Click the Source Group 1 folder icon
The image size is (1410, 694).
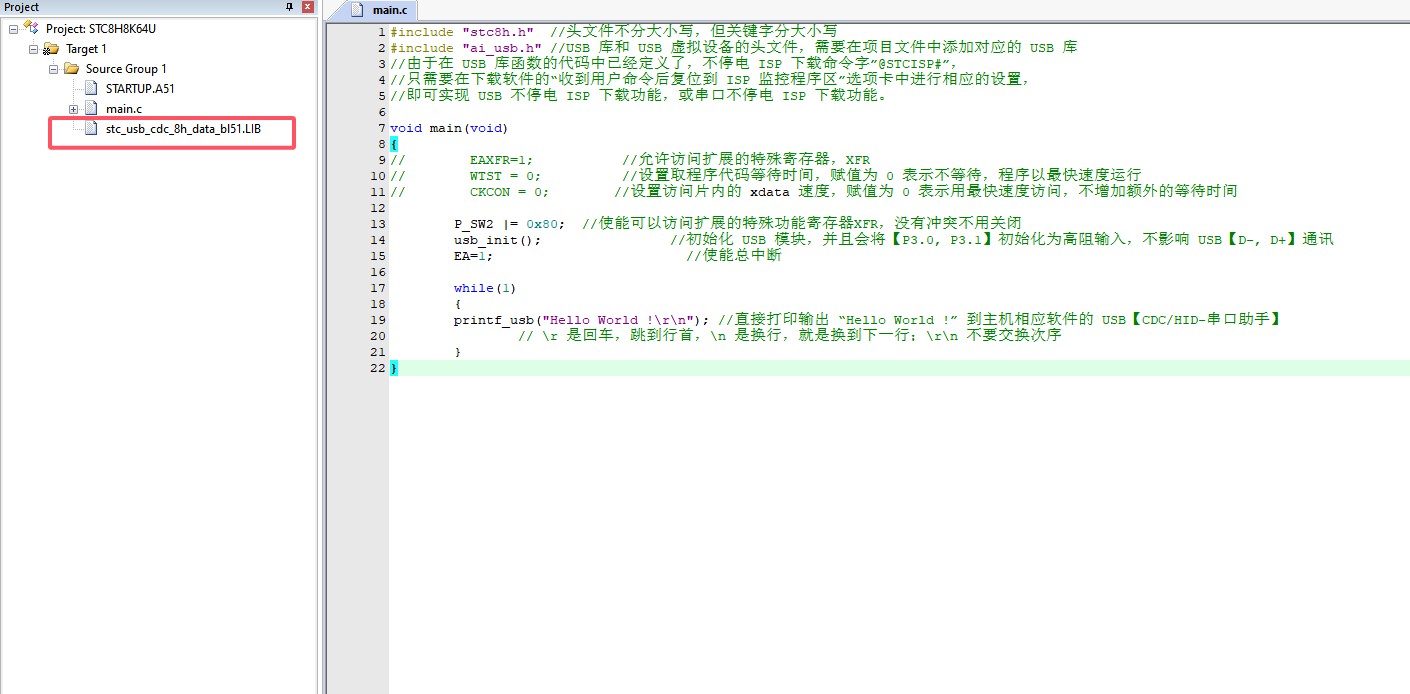pos(71,69)
